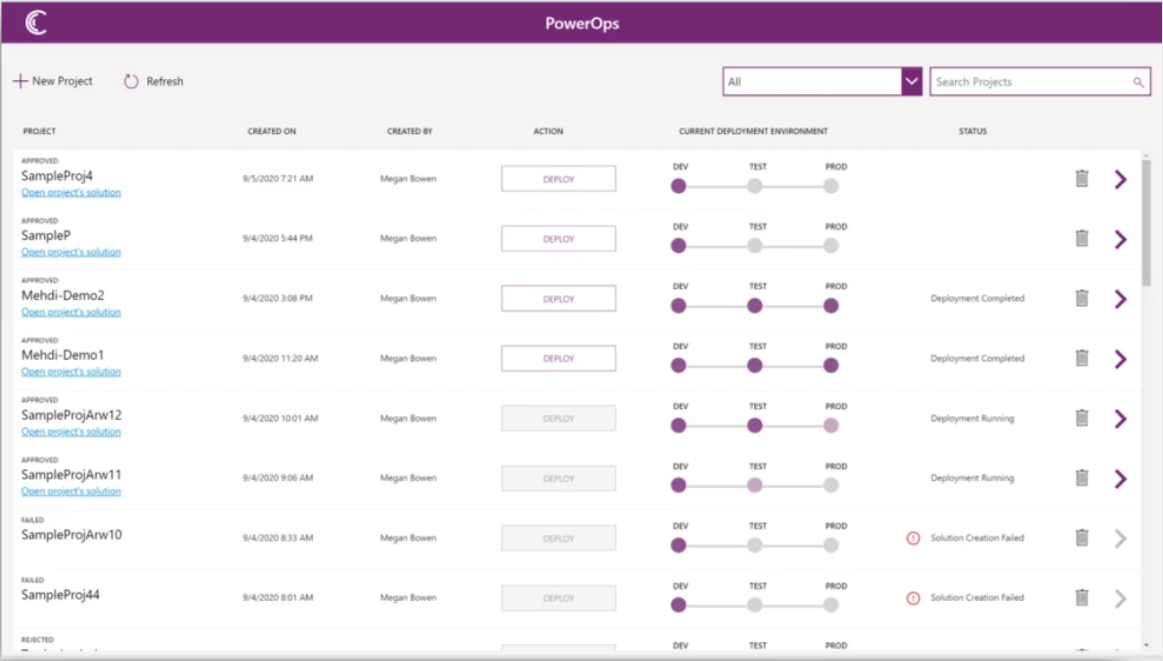This screenshot has width=1163, height=661.
Task: Click the search magnifier icon
Action: click(1138, 82)
